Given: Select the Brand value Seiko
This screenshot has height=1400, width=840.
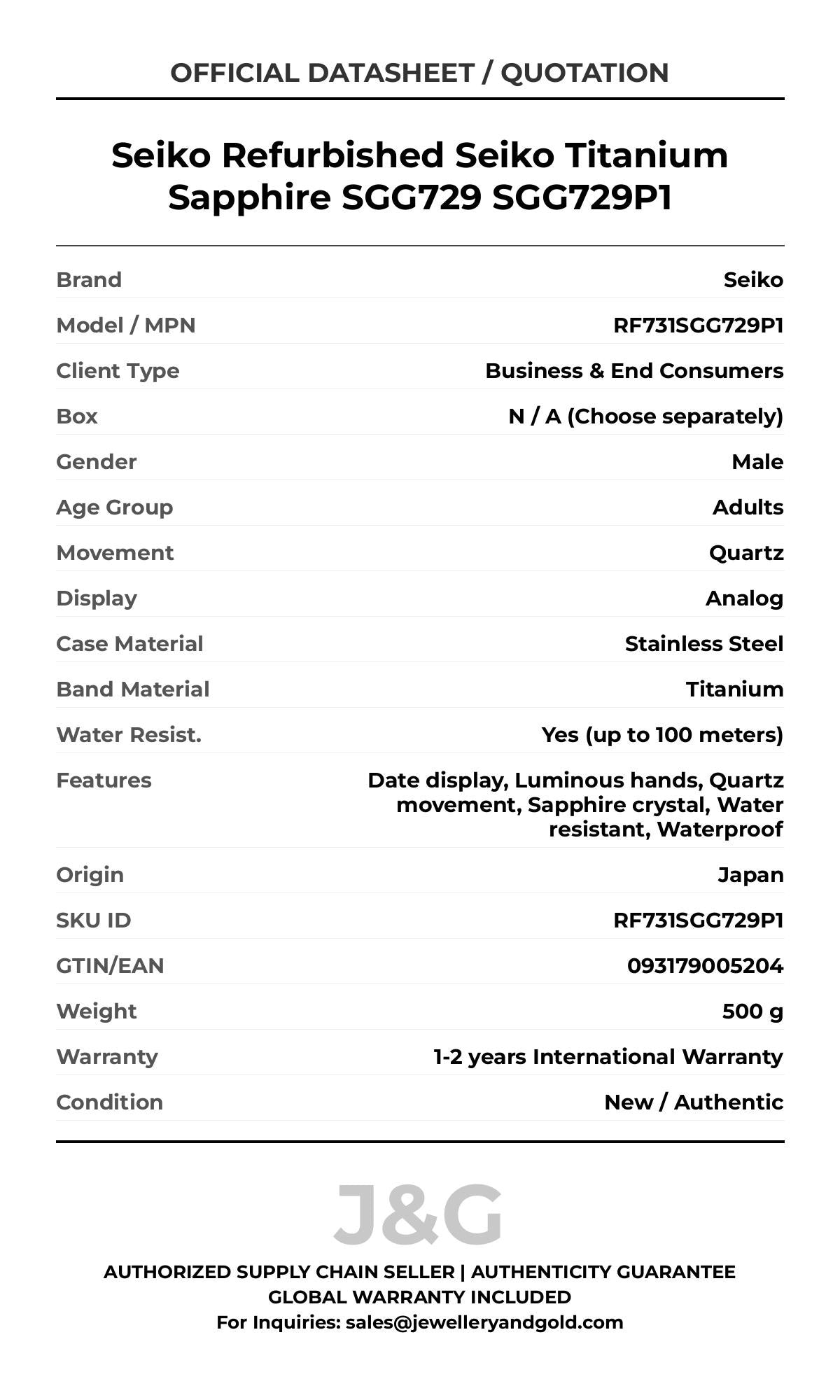Looking at the screenshot, I should [753, 280].
